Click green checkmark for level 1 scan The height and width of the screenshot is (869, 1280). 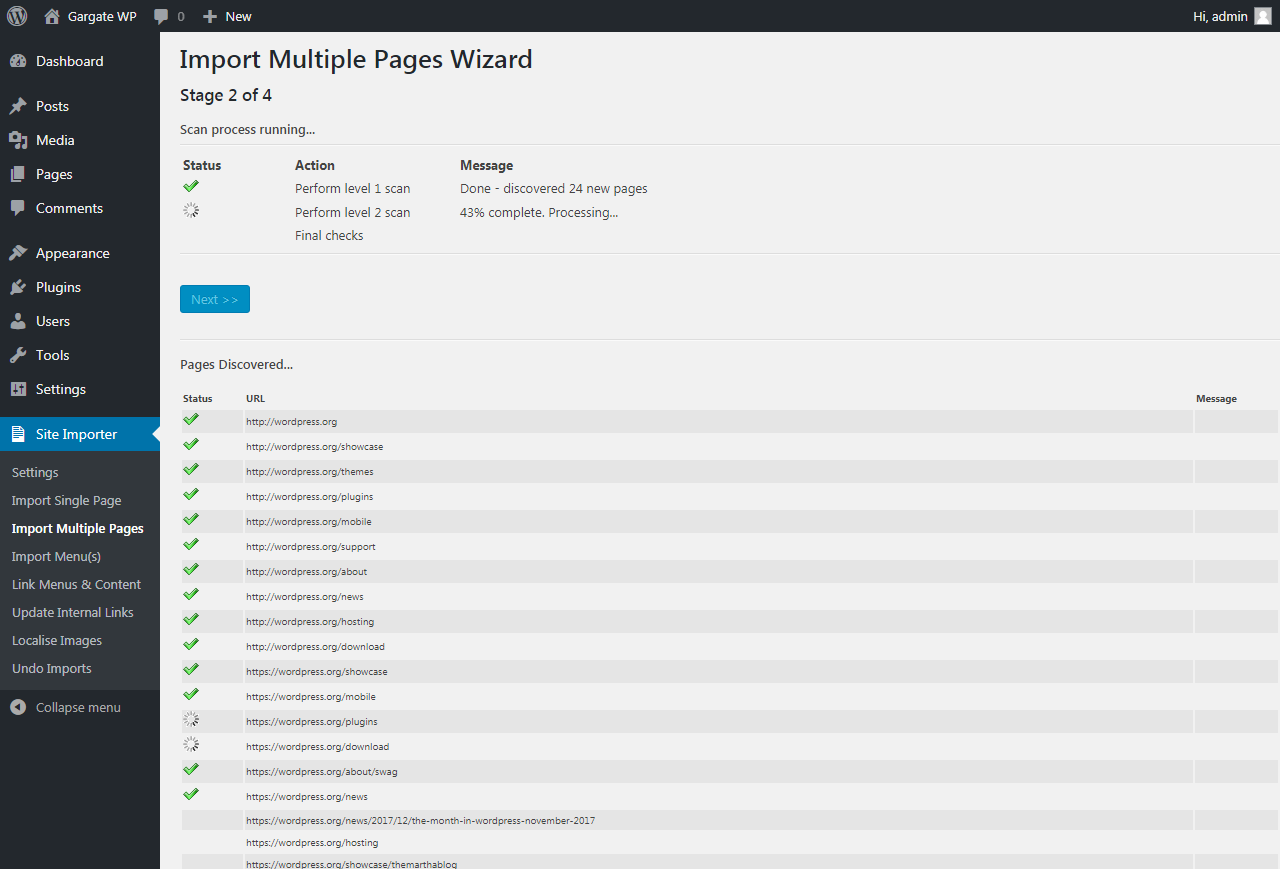point(191,186)
